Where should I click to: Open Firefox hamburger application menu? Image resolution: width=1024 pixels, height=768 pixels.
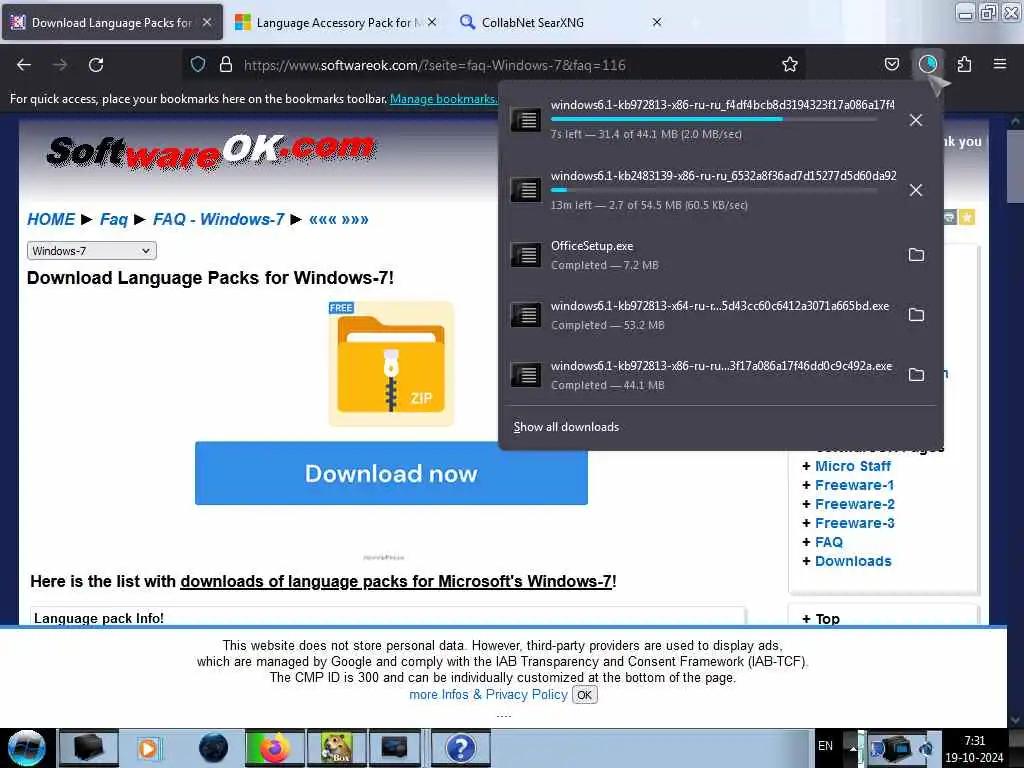[1000, 65]
